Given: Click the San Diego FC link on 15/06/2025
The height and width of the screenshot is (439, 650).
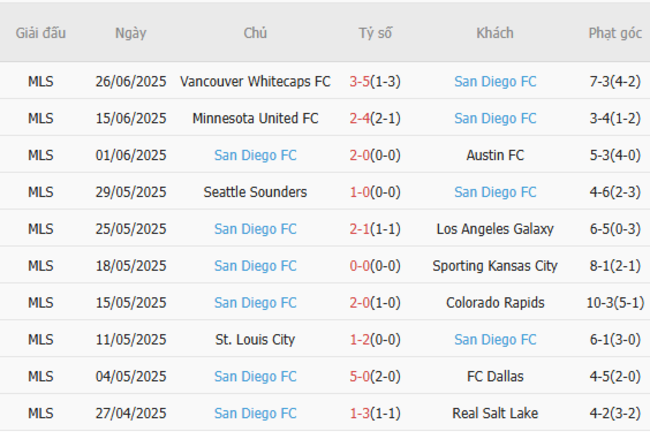Looking at the screenshot, I should coord(495,119).
